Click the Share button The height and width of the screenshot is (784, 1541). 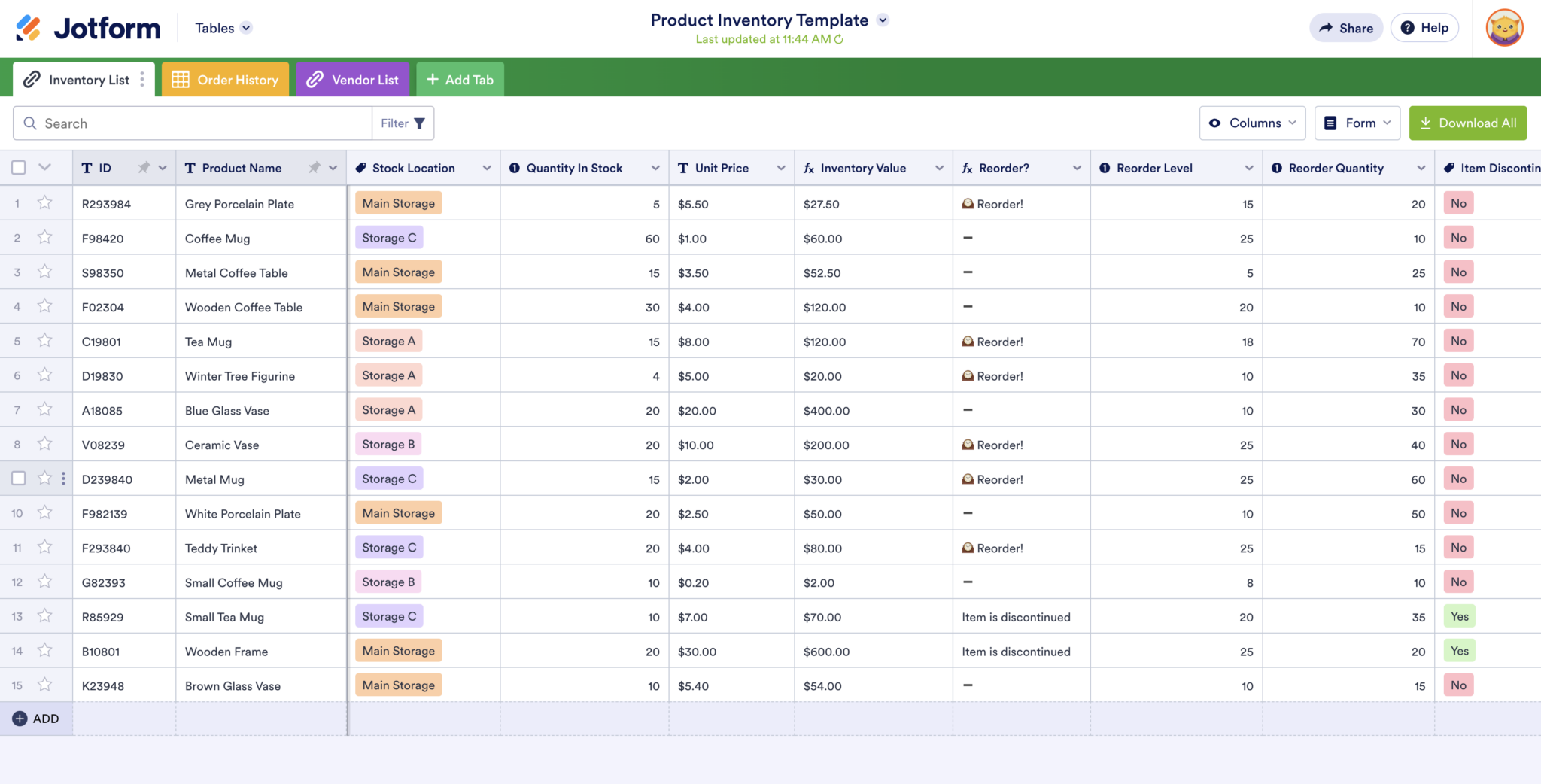point(1346,28)
